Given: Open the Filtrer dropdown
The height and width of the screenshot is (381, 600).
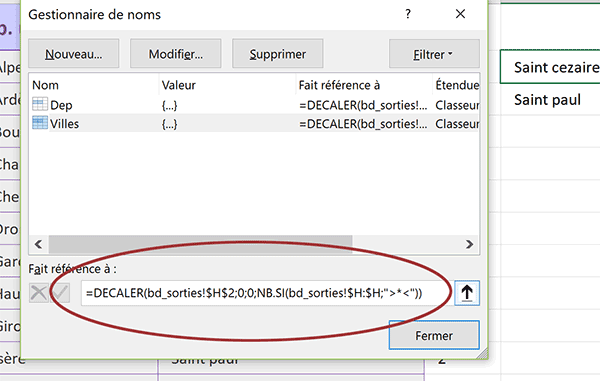Looking at the screenshot, I should click(x=434, y=54).
